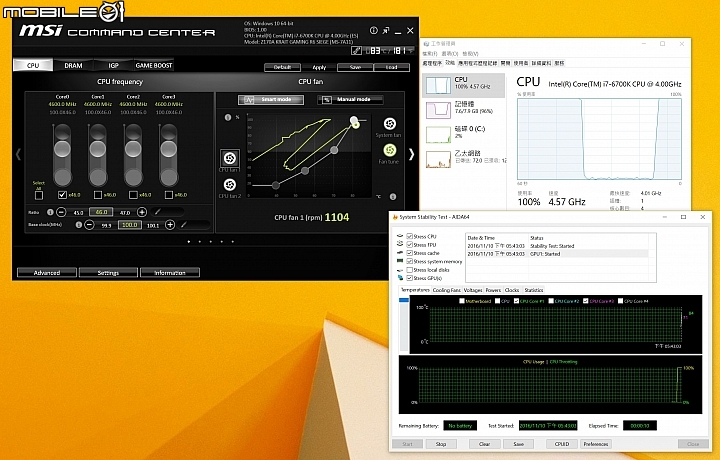Click the pencil icon next to temperature readout
Image resolution: width=720 pixels, height=460 pixels.
click(356, 50)
